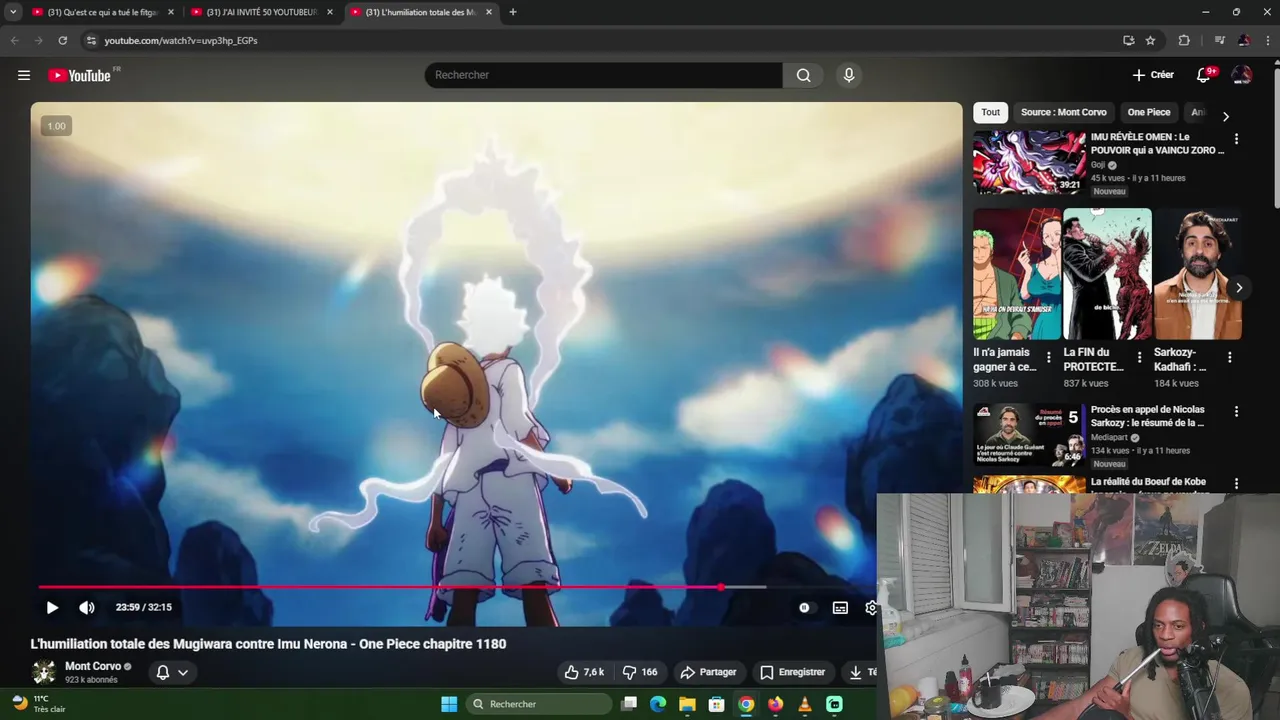
Task: Open Short Il n'a jamais gagner
Action: pyautogui.click(x=1017, y=274)
